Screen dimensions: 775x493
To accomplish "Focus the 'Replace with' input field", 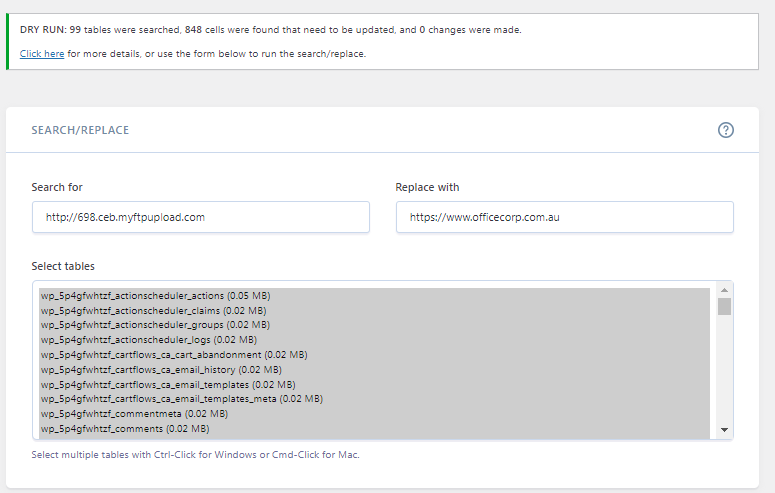I will pyautogui.click(x=564, y=217).
